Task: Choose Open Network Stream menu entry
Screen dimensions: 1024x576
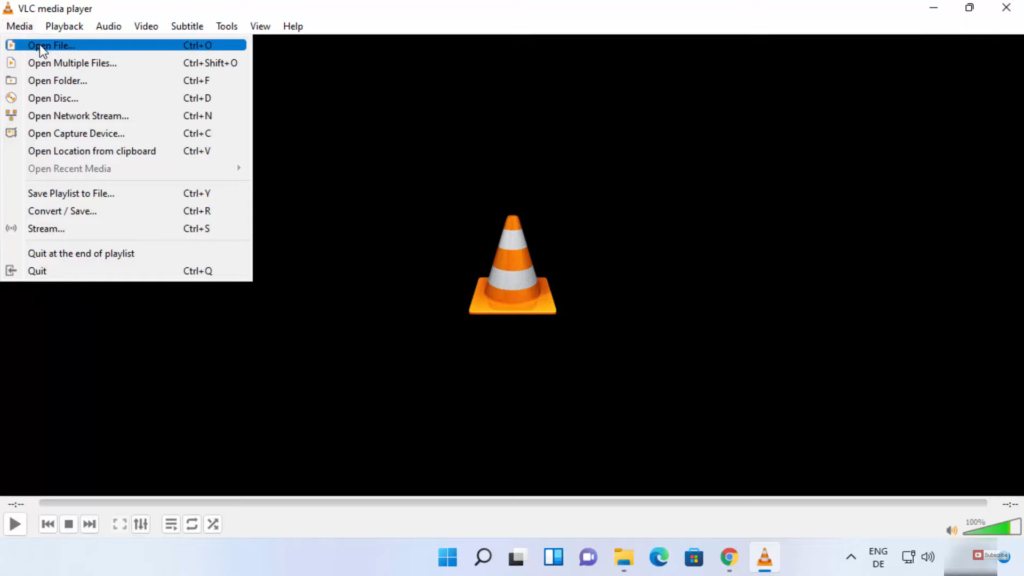Action: [x=78, y=116]
